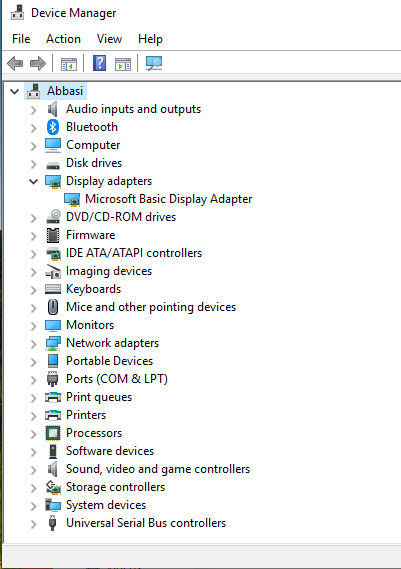The image size is (401, 569).
Task: Click the Keyboards icon
Action: pos(53,289)
